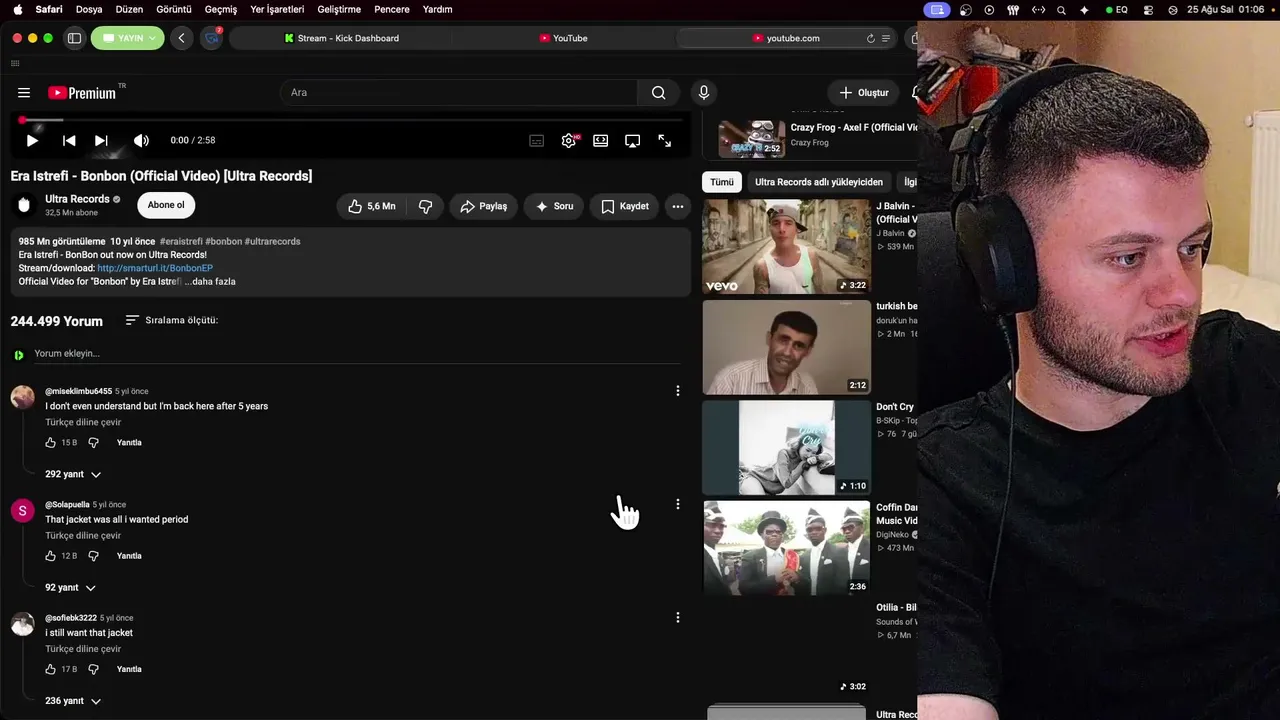The width and height of the screenshot is (1280, 720).
Task: Open the Crazy Frog - Axel F video thumbnail
Action: [752, 139]
